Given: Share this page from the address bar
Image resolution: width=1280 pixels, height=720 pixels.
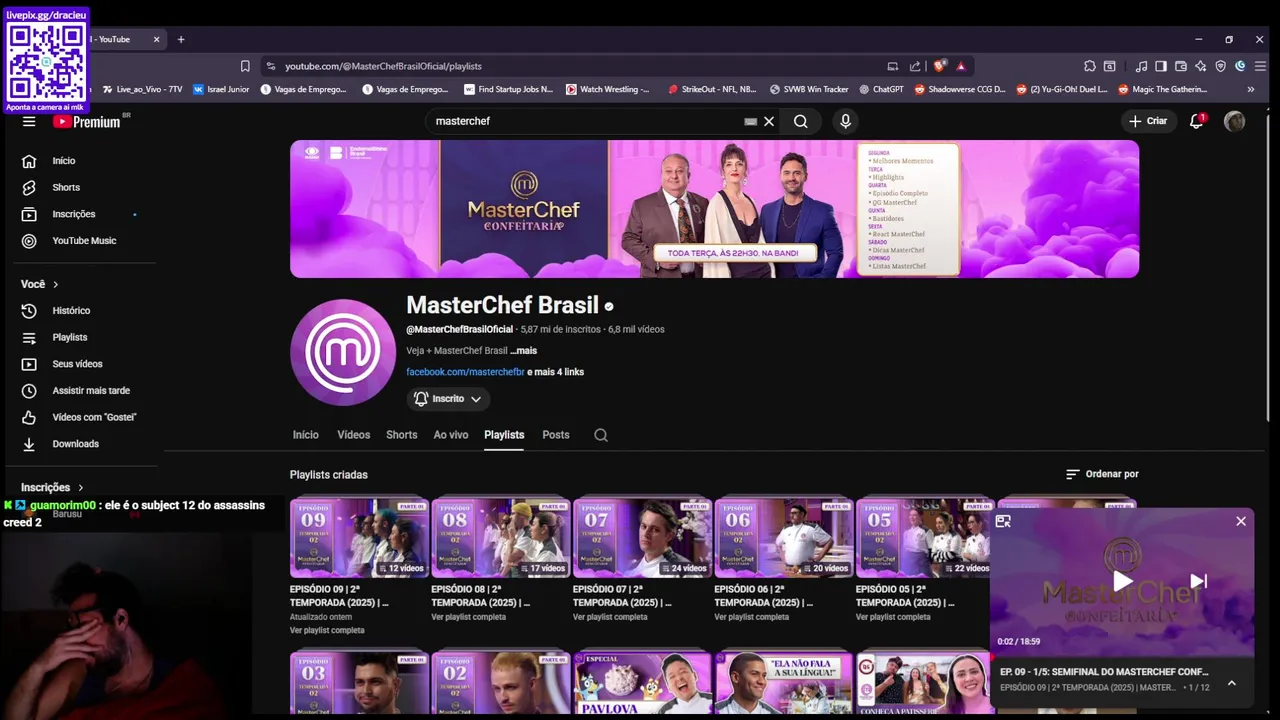Looking at the screenshot, I should tap(914, 66).
